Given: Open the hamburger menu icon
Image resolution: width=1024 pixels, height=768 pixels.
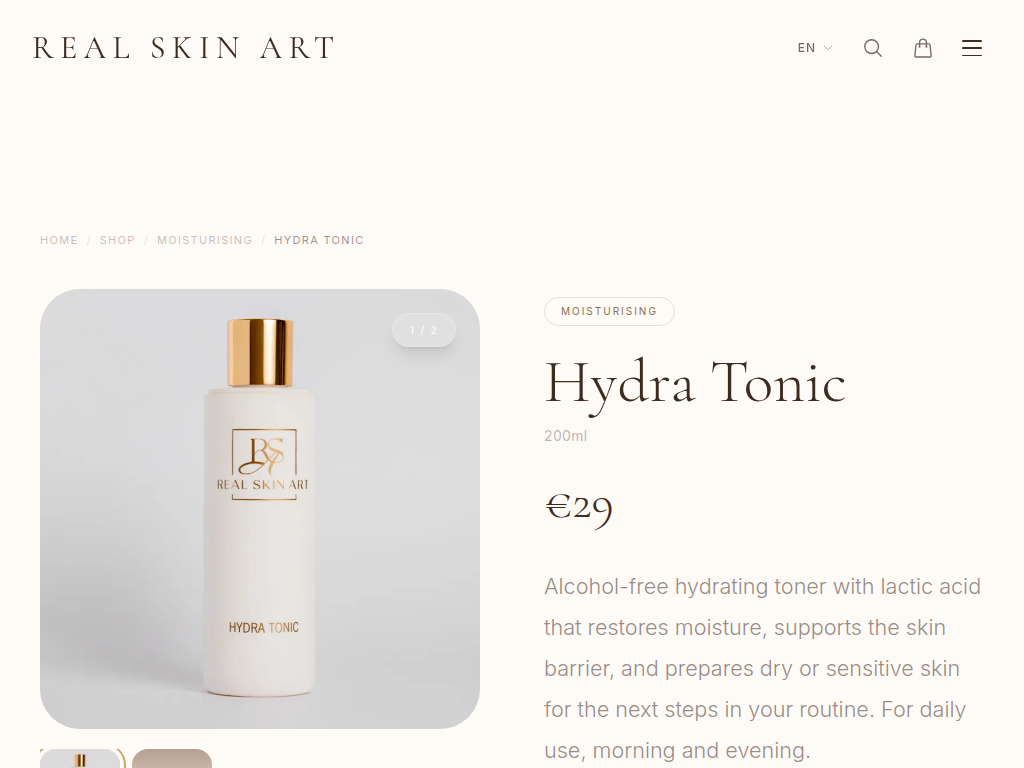Looking at the screenshot, I should [972, 48].
